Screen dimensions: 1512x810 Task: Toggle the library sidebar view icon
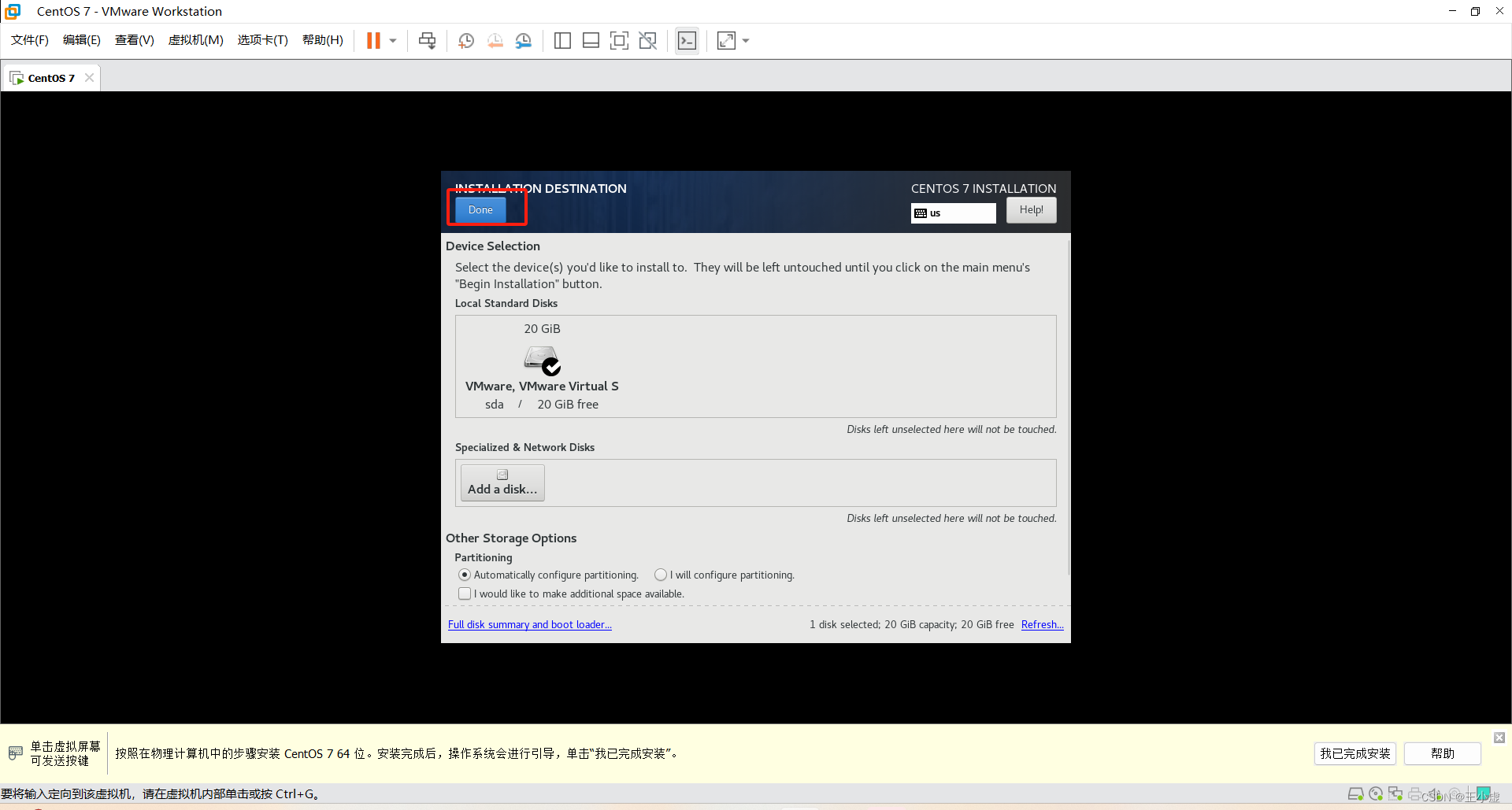coord(562,41)
